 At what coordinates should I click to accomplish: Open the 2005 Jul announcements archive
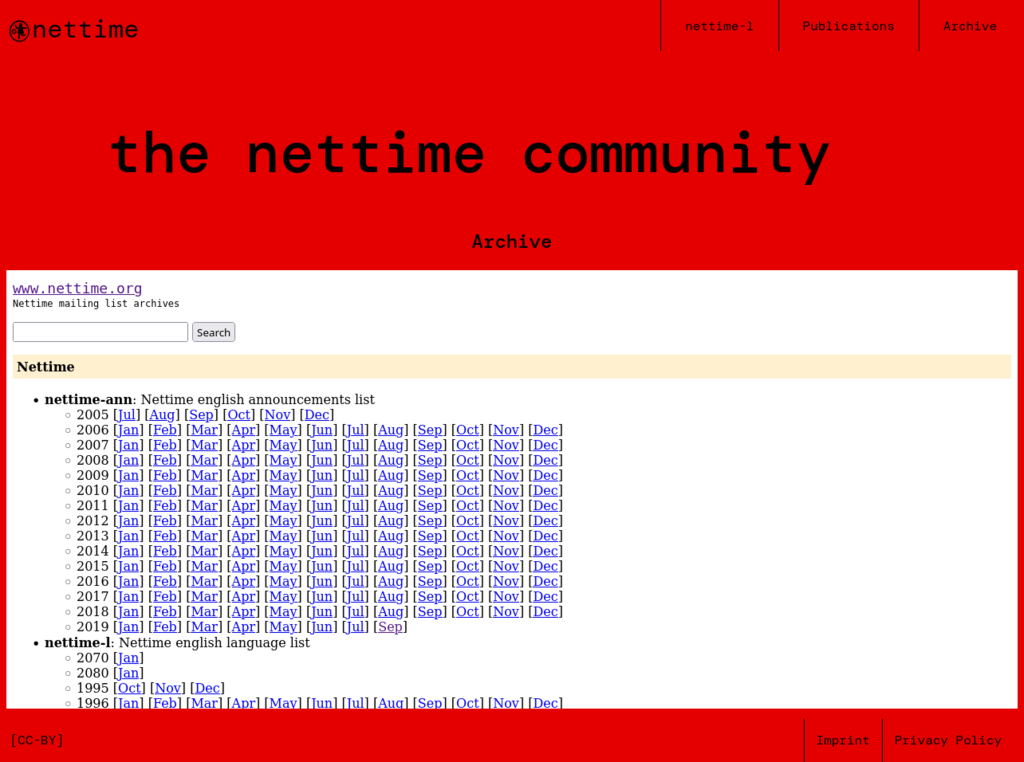coord(127,415)
